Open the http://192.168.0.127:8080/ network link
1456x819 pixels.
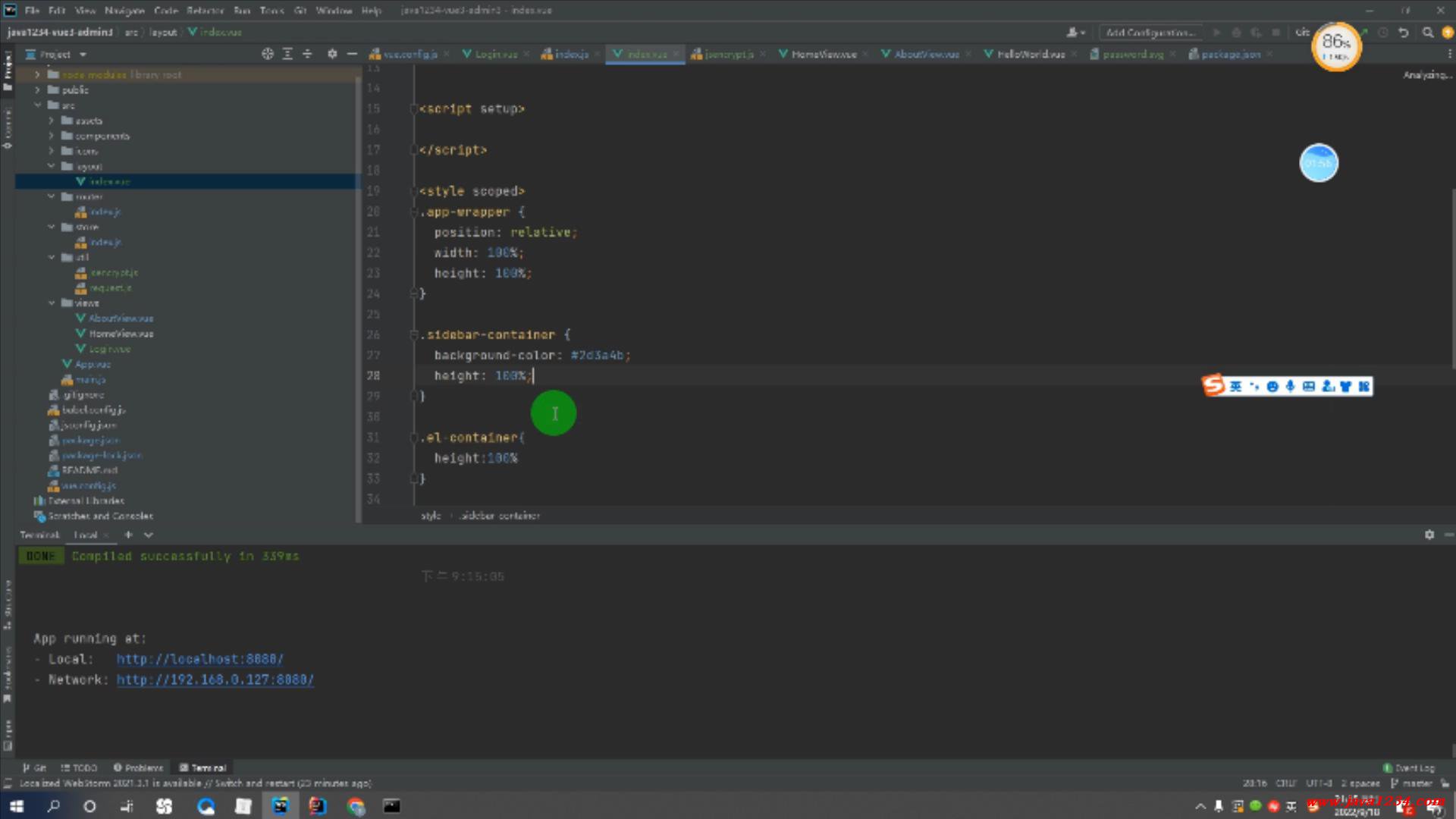coord(215,679)
